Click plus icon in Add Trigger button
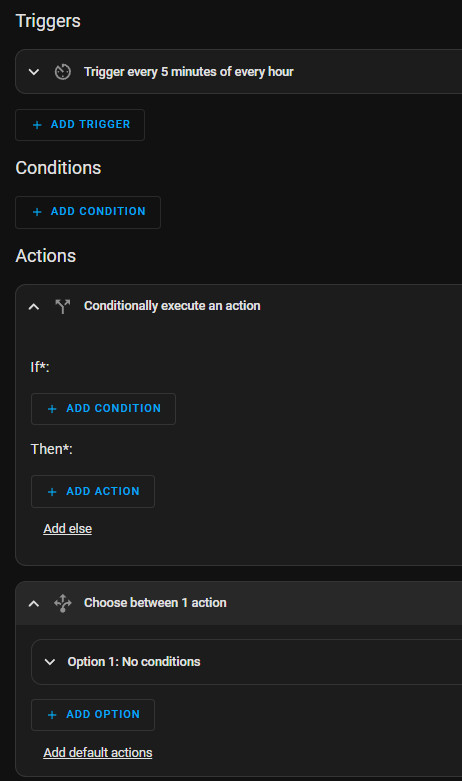 click(37, 125)
